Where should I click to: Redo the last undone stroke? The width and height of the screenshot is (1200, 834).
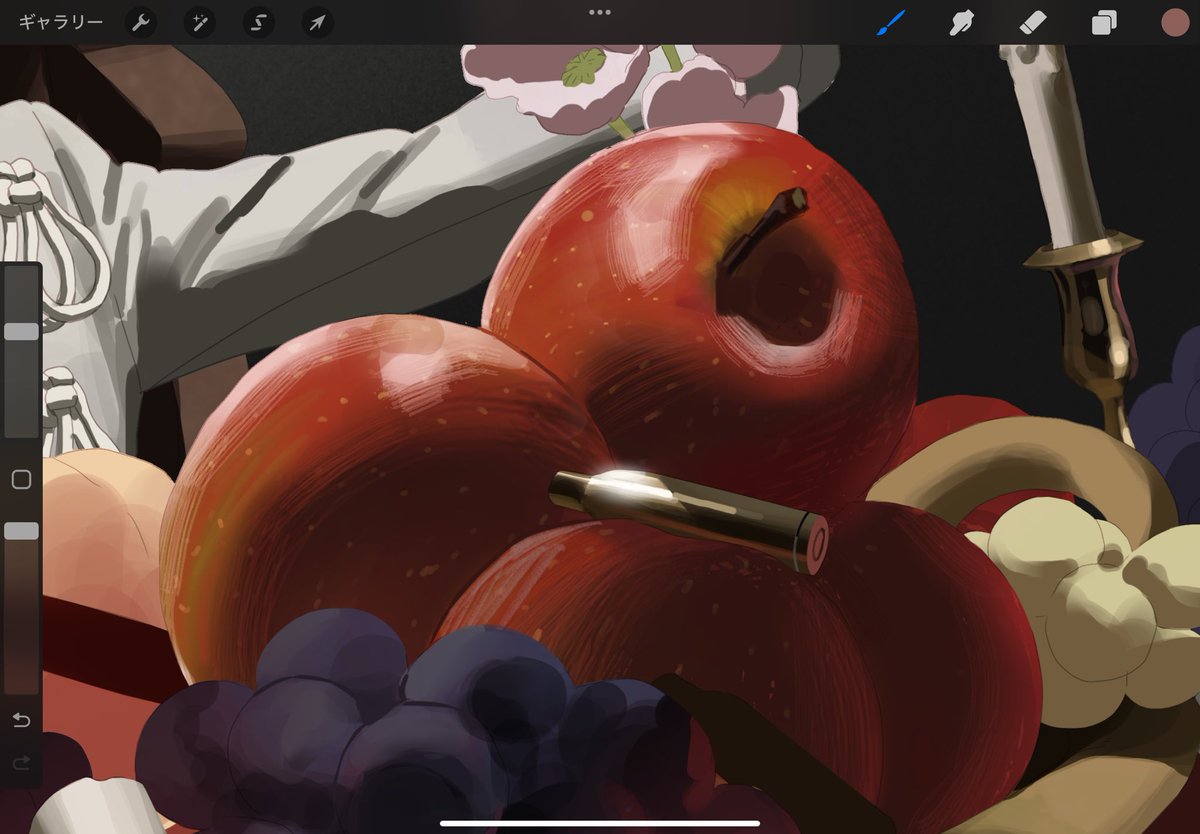[21, 764]
